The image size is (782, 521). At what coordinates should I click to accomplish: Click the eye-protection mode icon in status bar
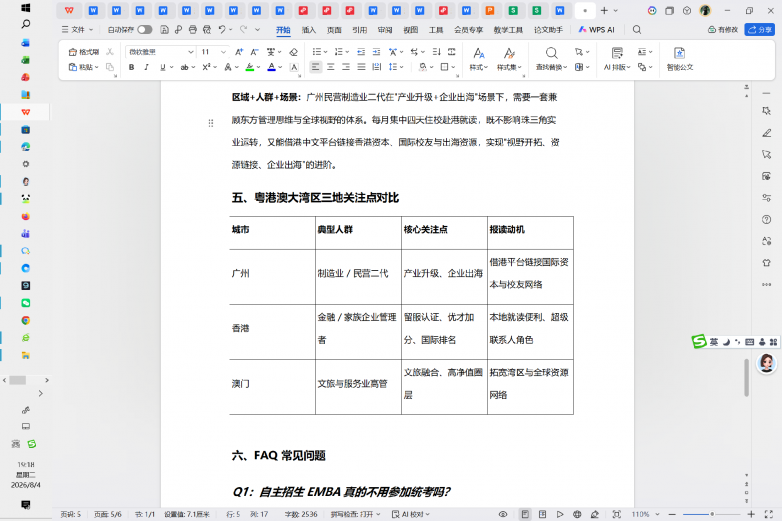coord(503,514)
